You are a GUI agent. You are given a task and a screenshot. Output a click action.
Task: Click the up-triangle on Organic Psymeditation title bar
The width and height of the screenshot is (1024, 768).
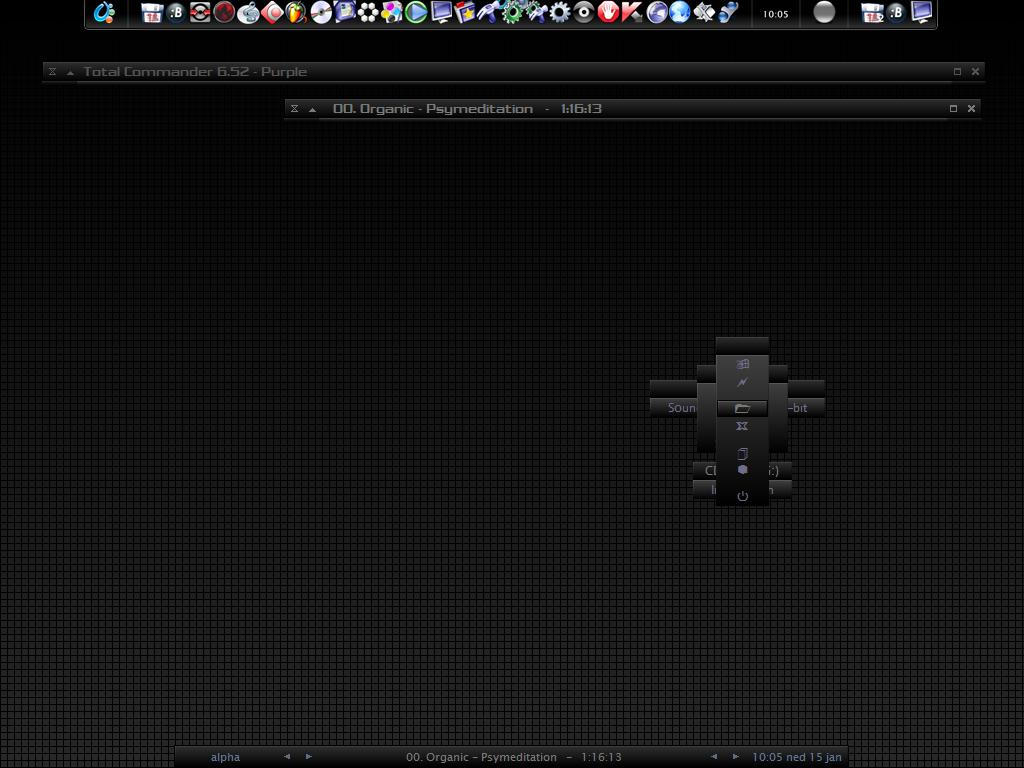click(312, 110)
